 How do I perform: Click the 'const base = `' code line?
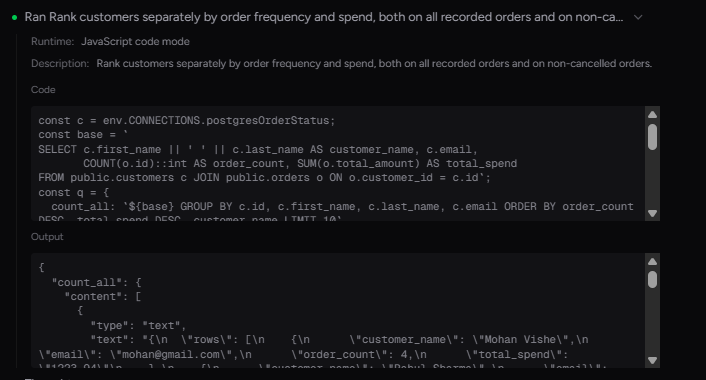point(83,135)
